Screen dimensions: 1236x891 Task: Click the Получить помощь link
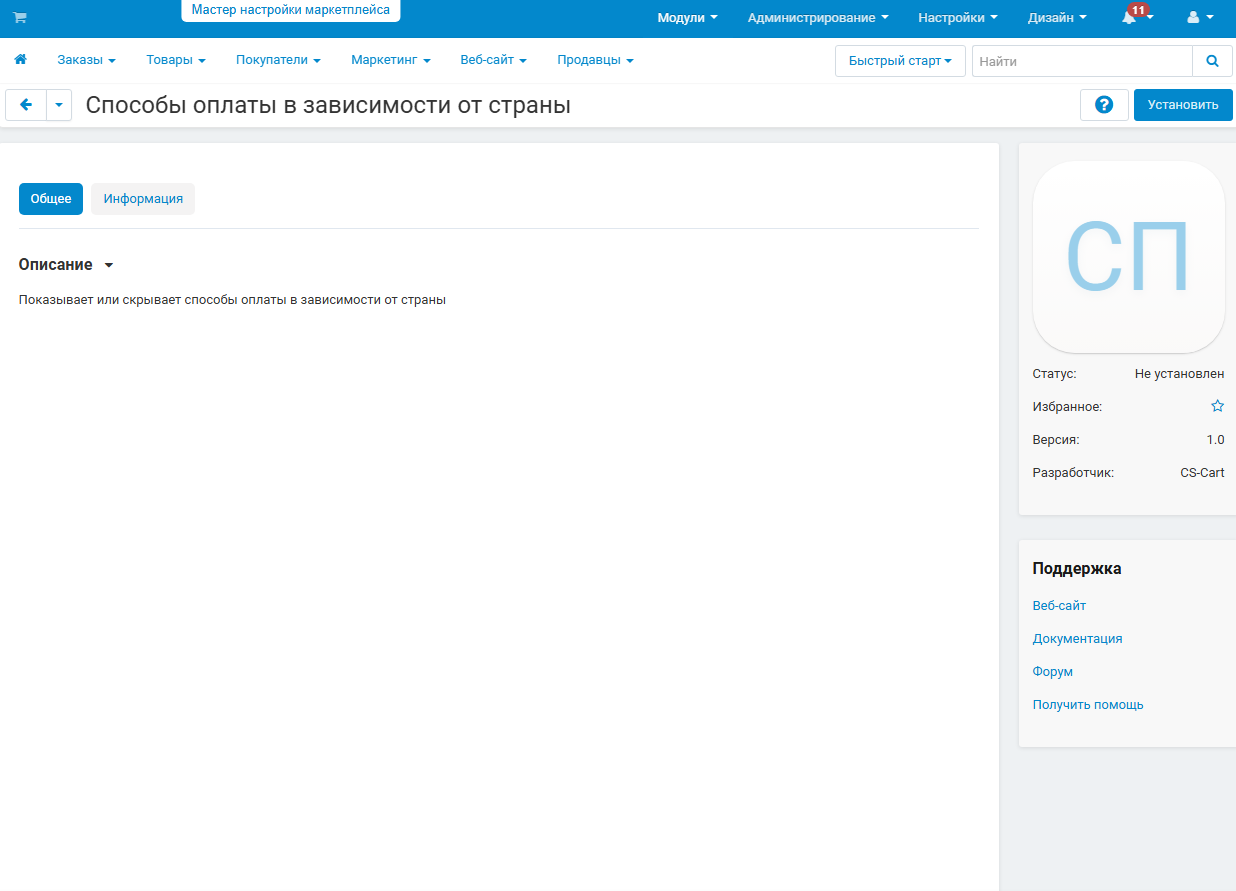1087,704
